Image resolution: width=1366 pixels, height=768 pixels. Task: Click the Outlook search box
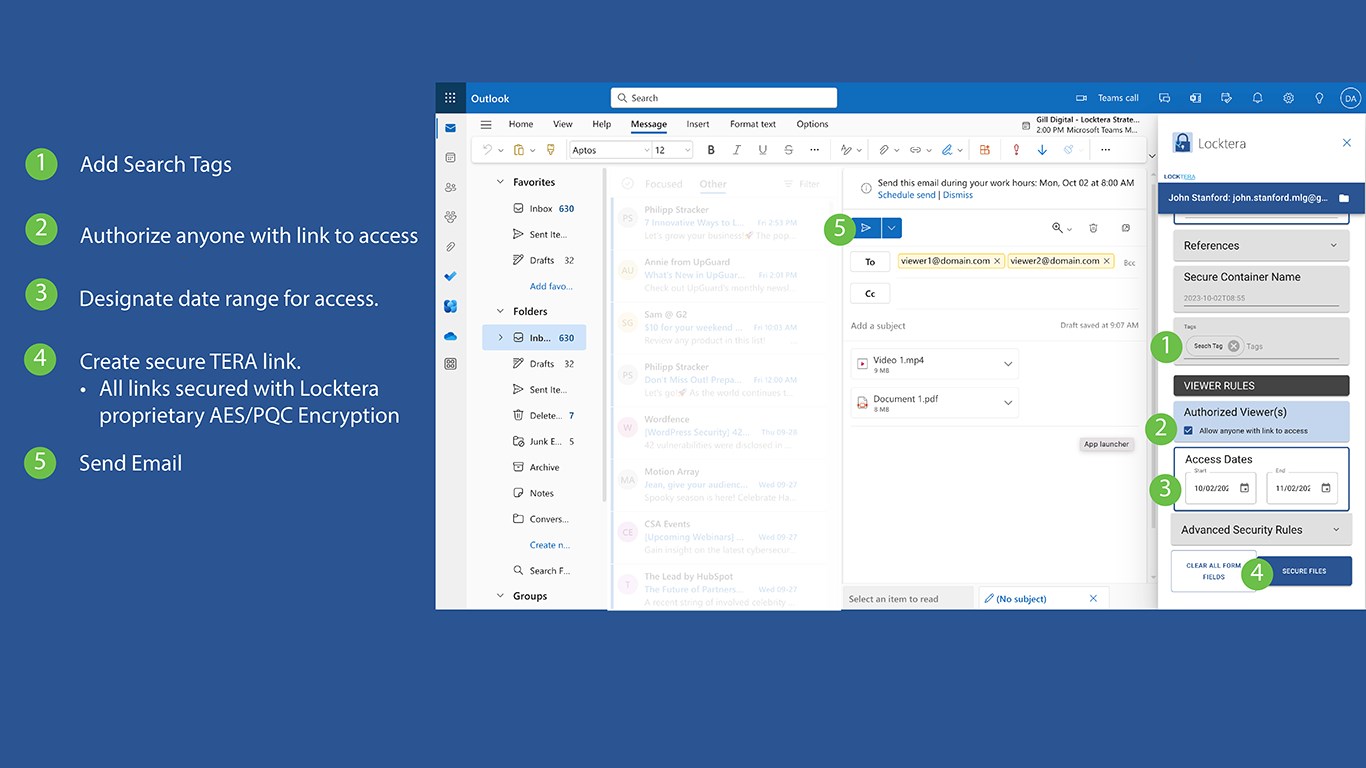coord(724,98)
